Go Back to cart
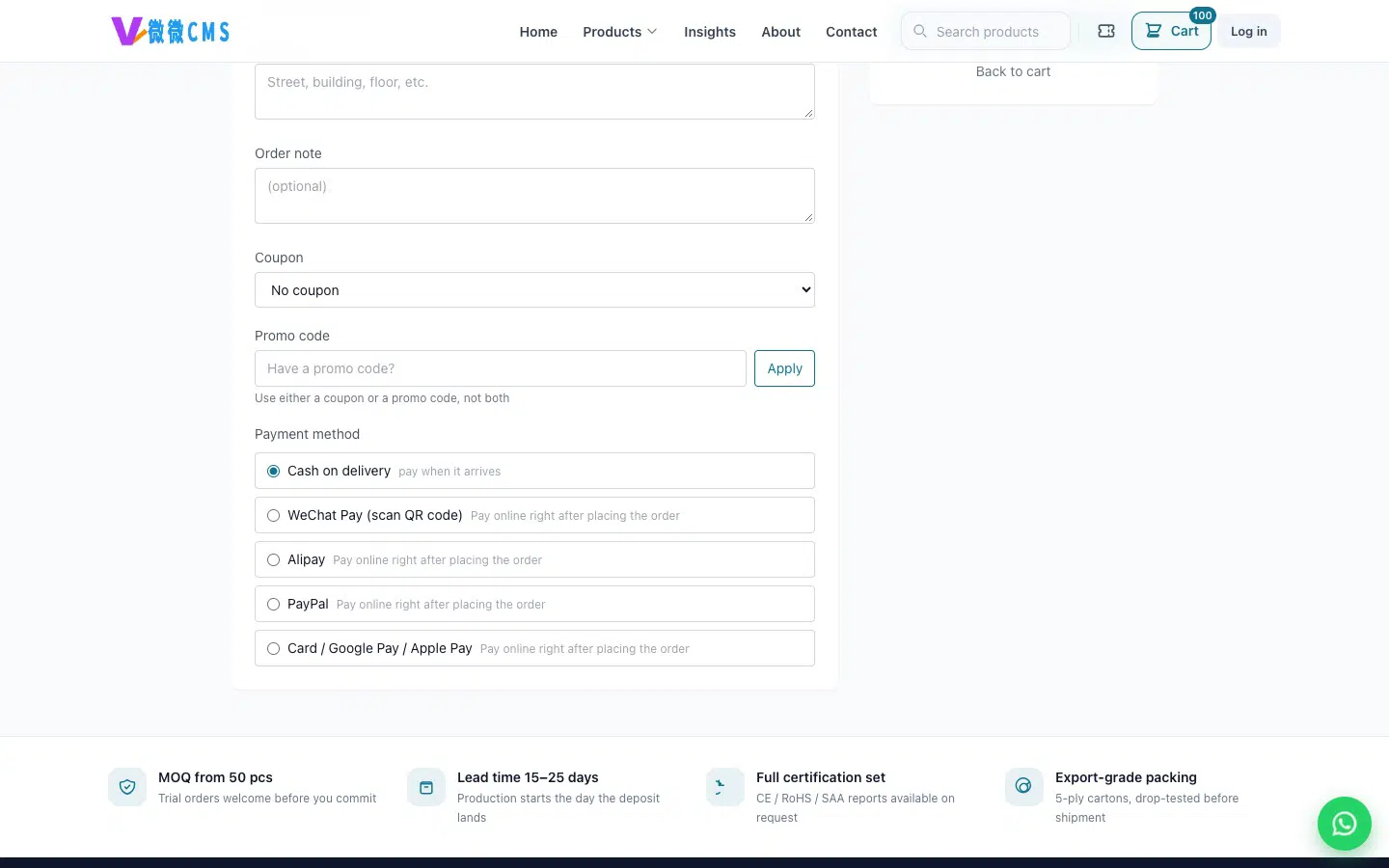This screenshot has width=1389, height=868. click(x=1013, y=71)
